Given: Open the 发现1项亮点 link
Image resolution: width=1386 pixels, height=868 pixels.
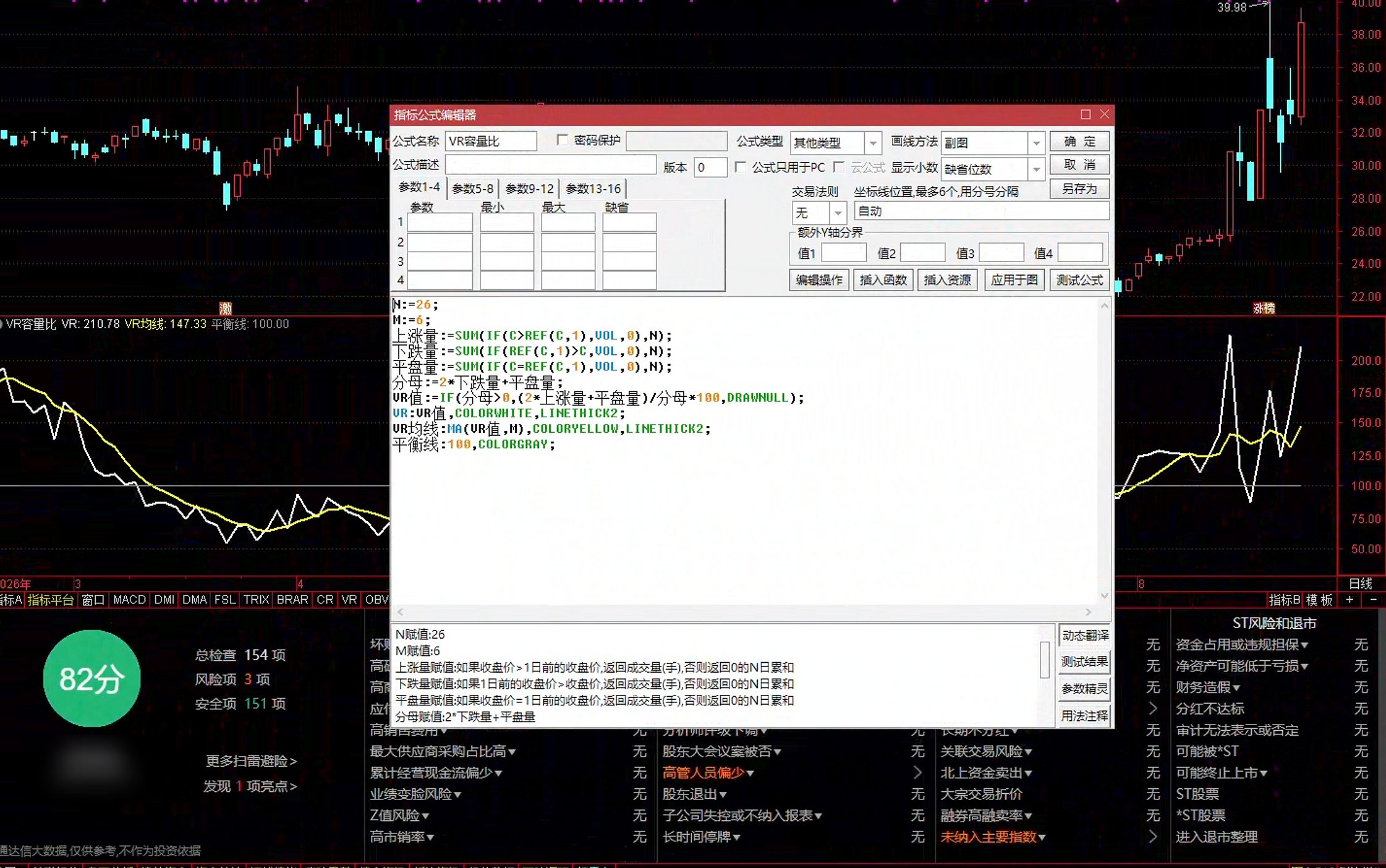Looking at the screenshot, I should pos(250,786).
